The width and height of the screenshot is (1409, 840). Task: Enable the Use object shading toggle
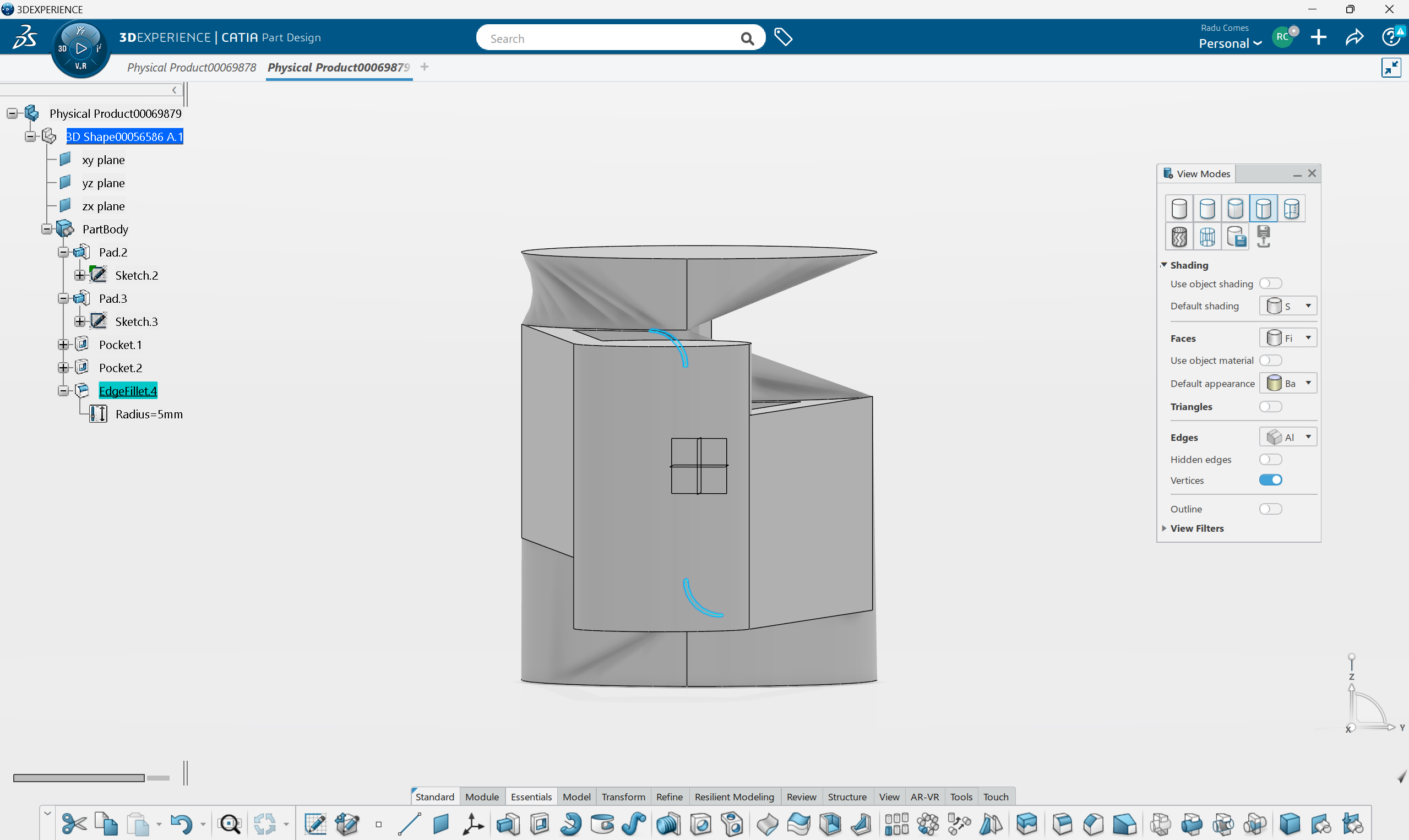[x=1270, y=283]
